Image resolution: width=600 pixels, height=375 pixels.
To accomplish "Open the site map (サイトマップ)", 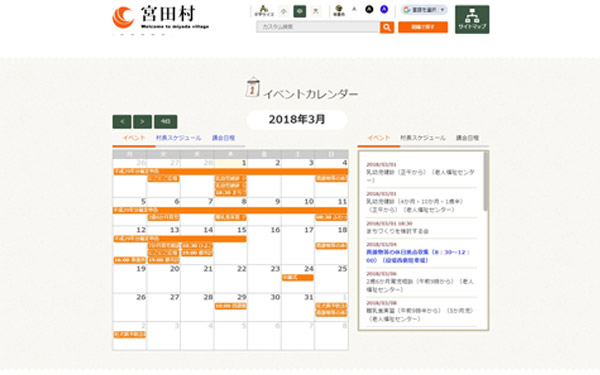I will coord(472,20).
